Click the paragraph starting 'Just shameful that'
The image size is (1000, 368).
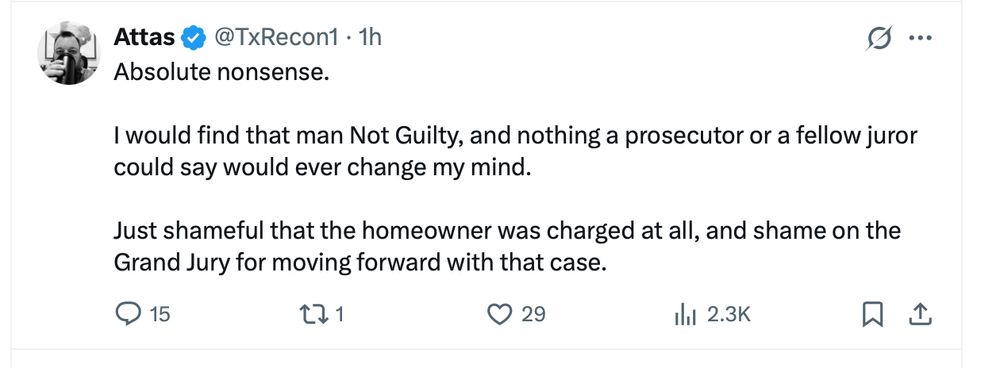click(x=507, y=247)
